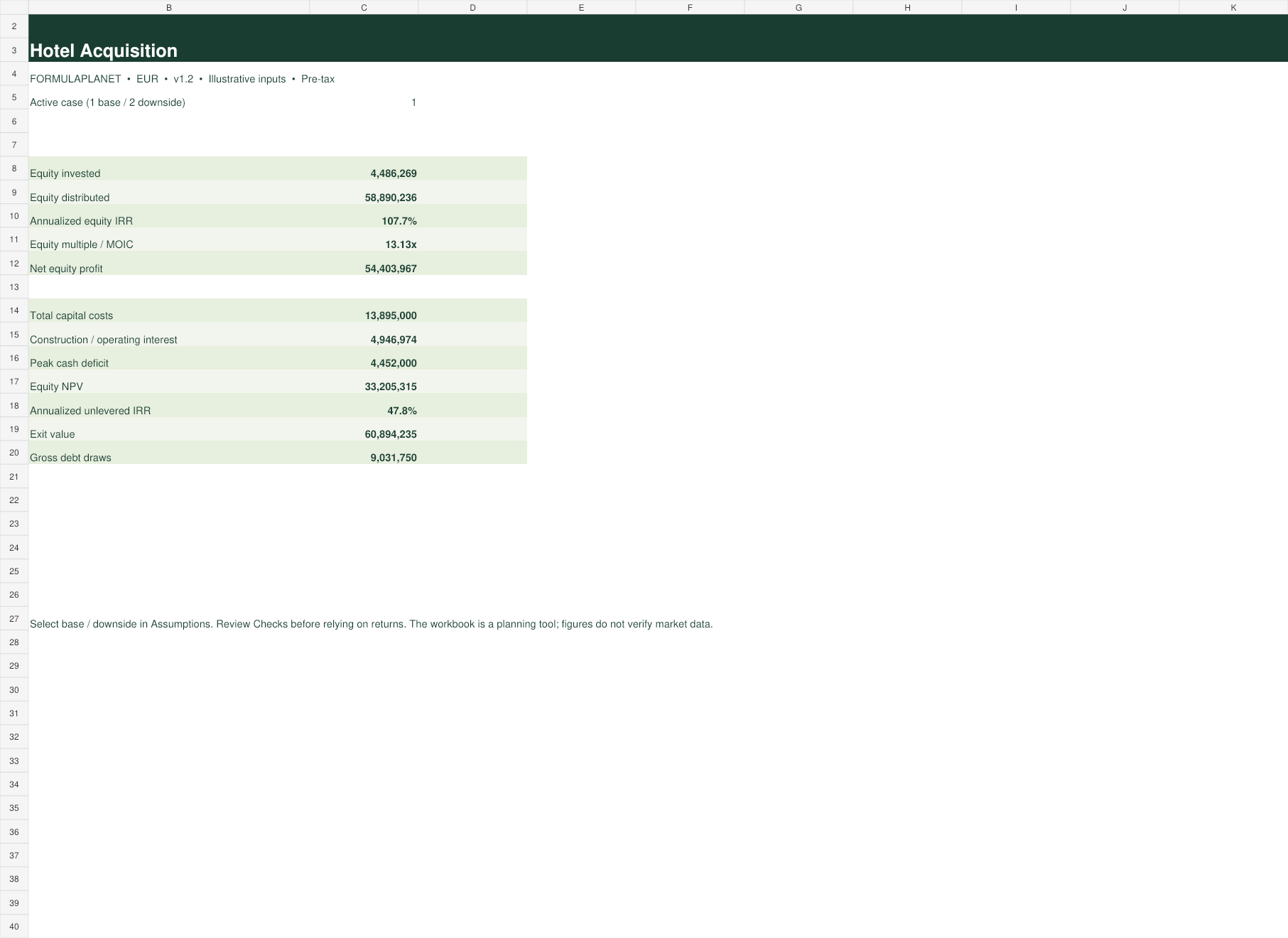This screenshot has height=938, width=1288.
Task: Select row 12 header
Action: click(x=14, y=264)
